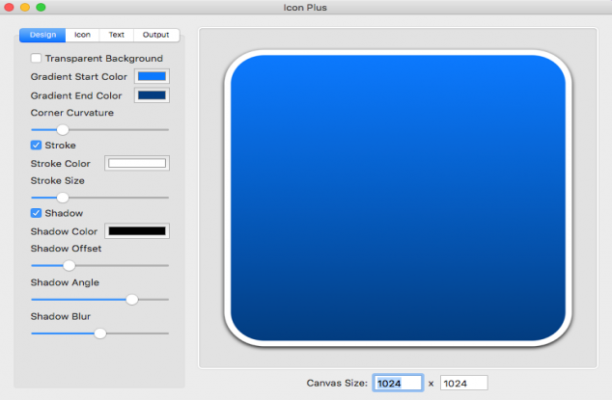This screenshot has height=400, width=612.
Task: Uncheck the Stroke checkbox
Action: [x=36, y=145]
